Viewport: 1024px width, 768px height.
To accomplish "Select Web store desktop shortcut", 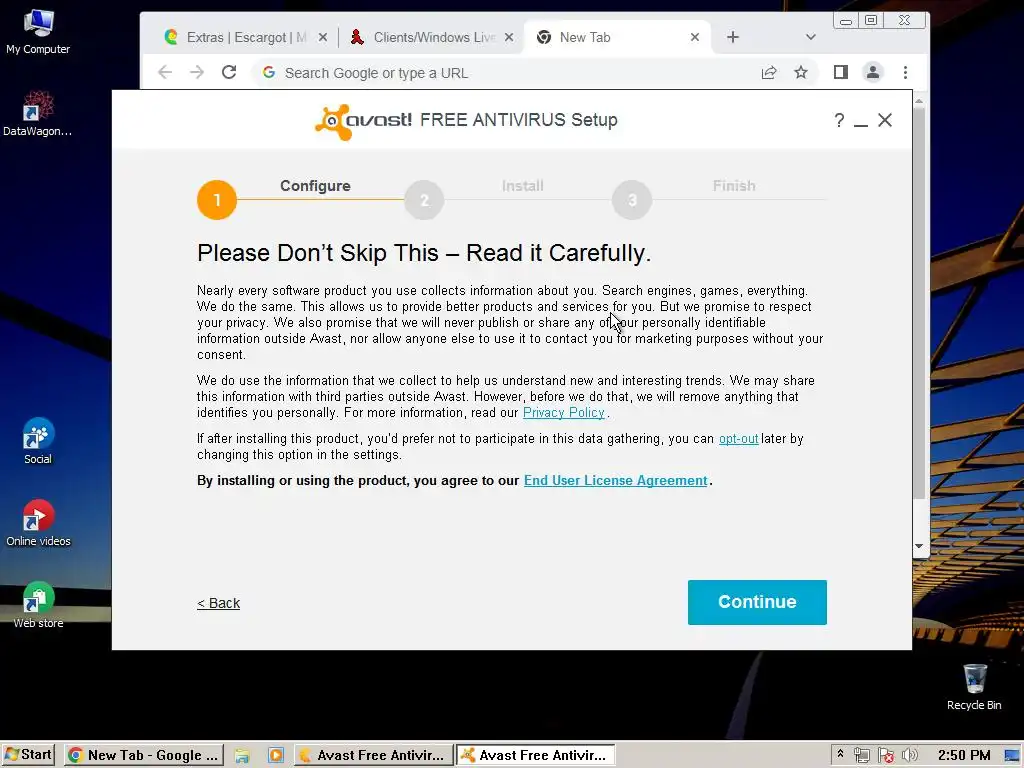I will point(38,605).
